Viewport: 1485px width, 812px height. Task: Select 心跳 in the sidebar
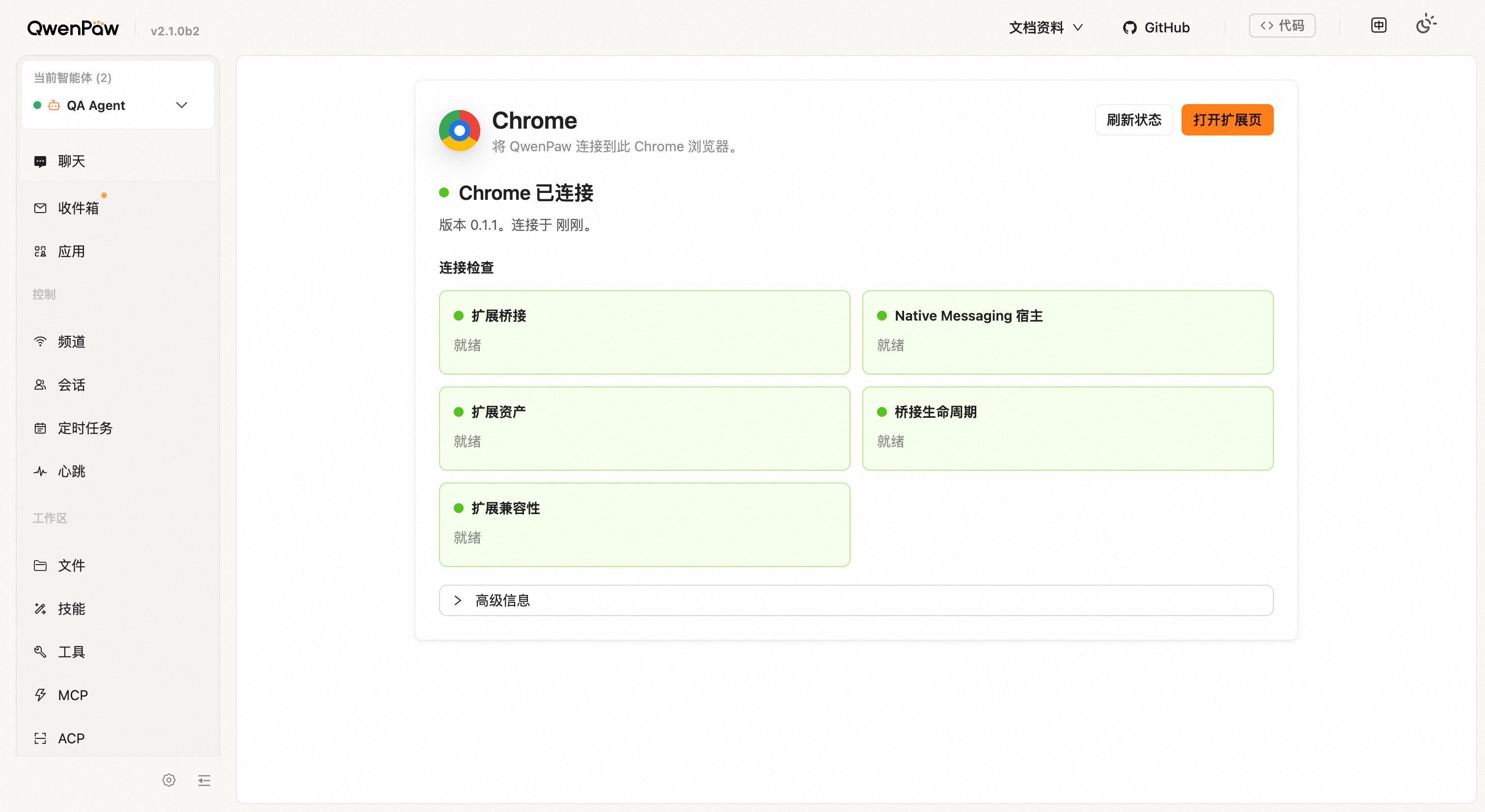click(117, 471)
